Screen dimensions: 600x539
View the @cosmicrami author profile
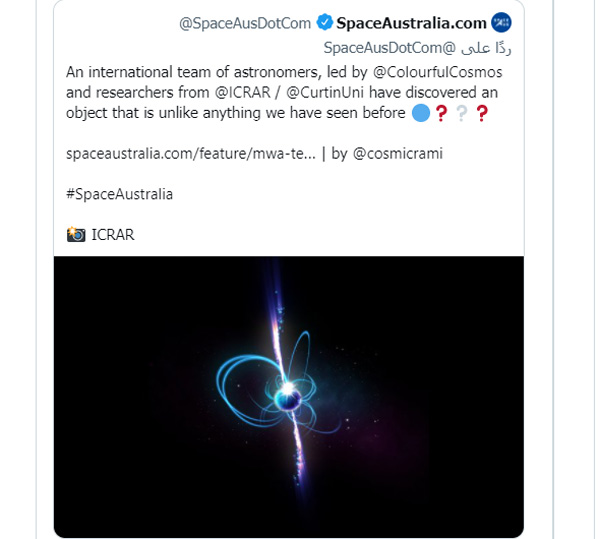[397, 154]
